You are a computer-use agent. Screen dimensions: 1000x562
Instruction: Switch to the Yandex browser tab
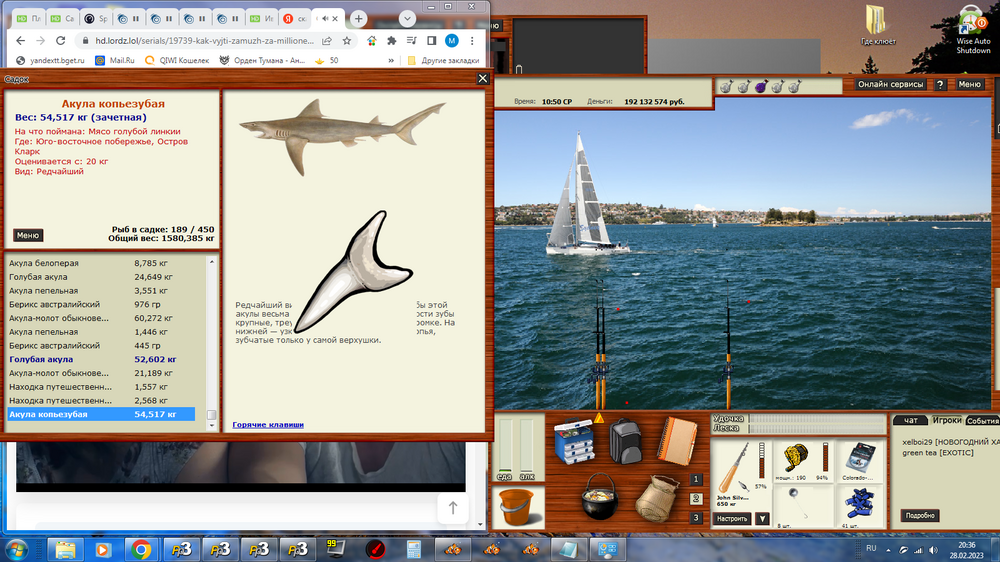(x=294, y=18)
